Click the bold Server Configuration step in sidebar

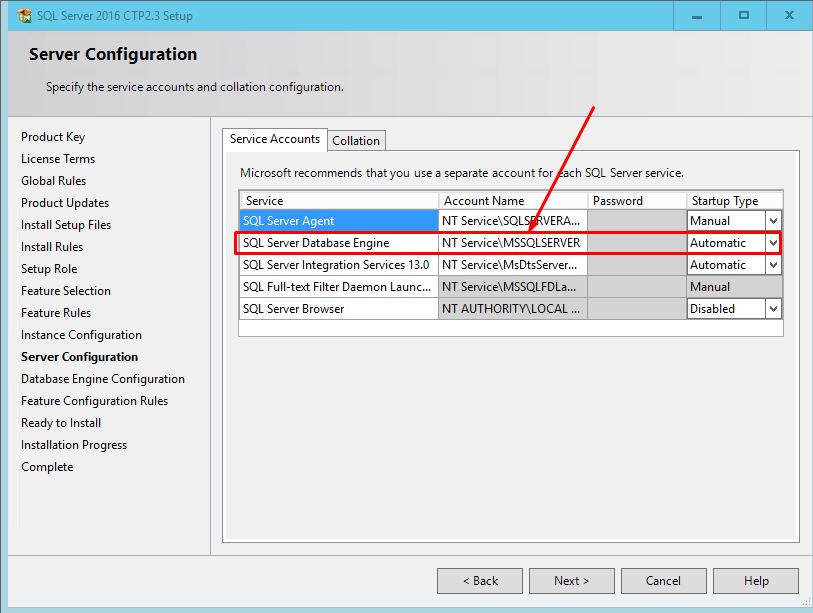pos(79,357)
